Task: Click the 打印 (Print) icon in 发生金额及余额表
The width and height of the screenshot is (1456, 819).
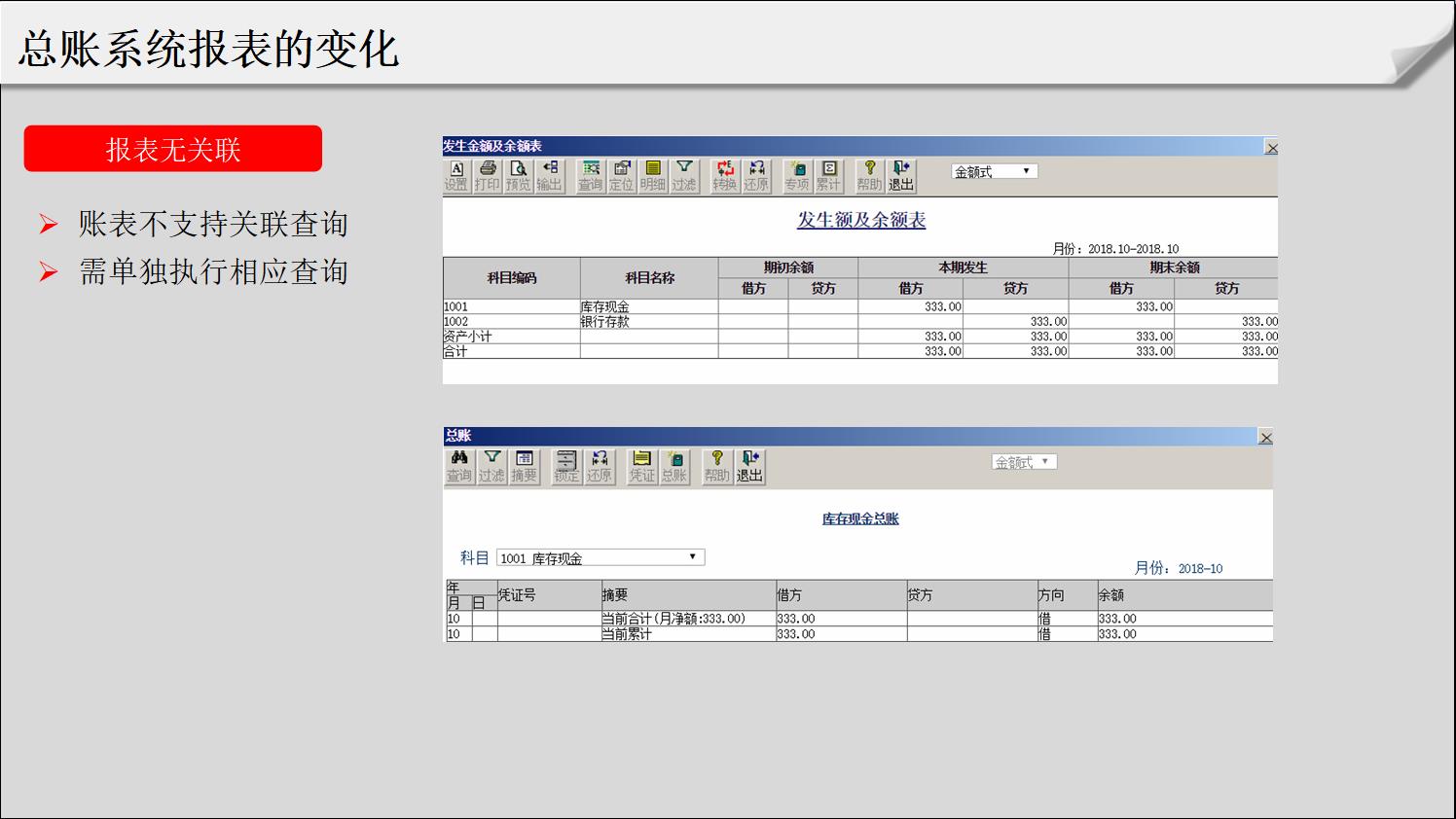Action: click(x=488, y=176)
